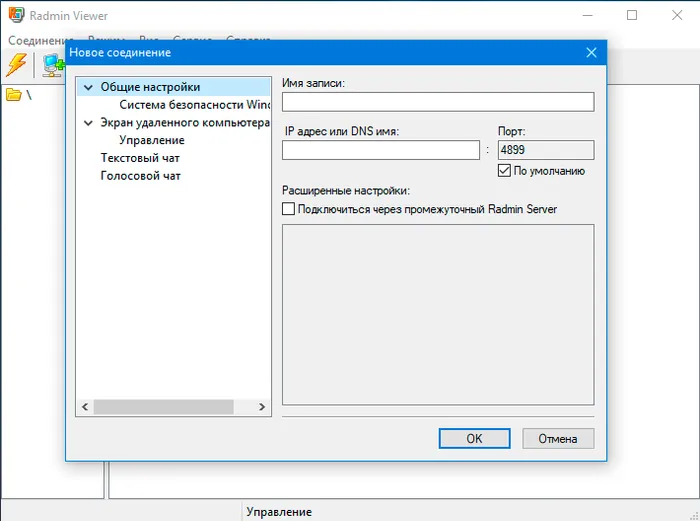The image size is (700, 521).
Task: Click the Radmin Viewer app logo icon
Action: (x=17, y=15)
